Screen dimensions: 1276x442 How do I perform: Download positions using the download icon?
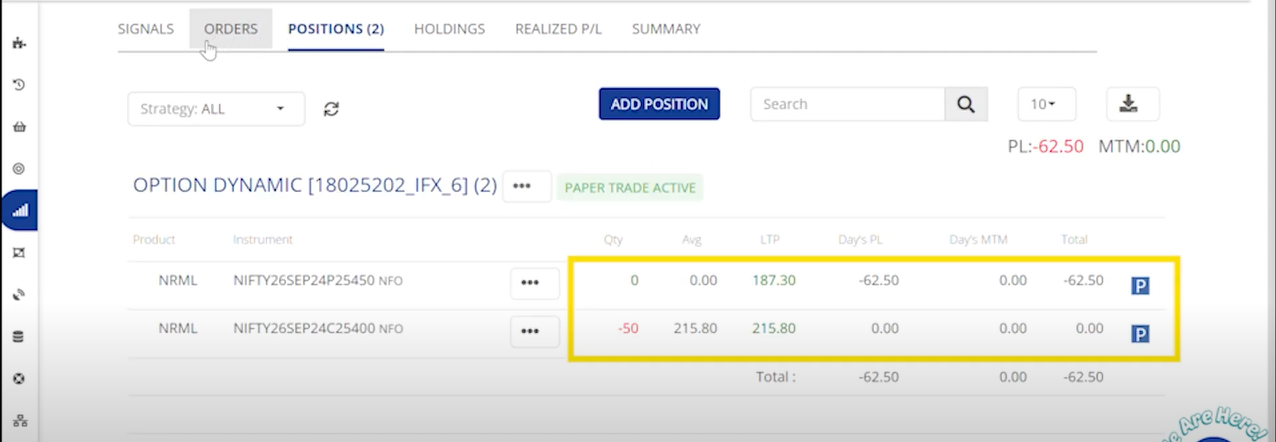click(1132, 104)
